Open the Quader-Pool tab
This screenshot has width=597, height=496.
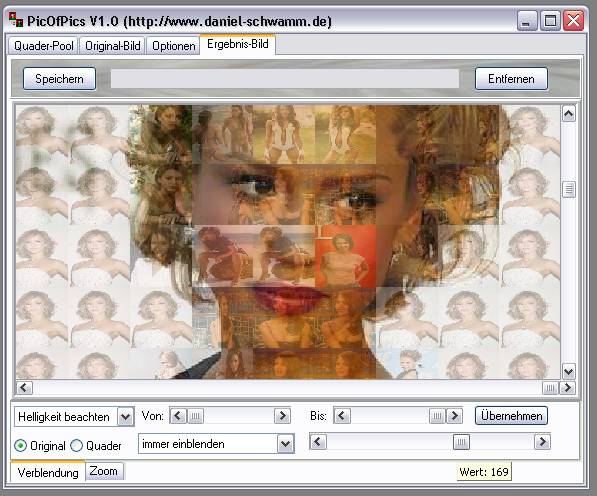[x=43, y=46]
